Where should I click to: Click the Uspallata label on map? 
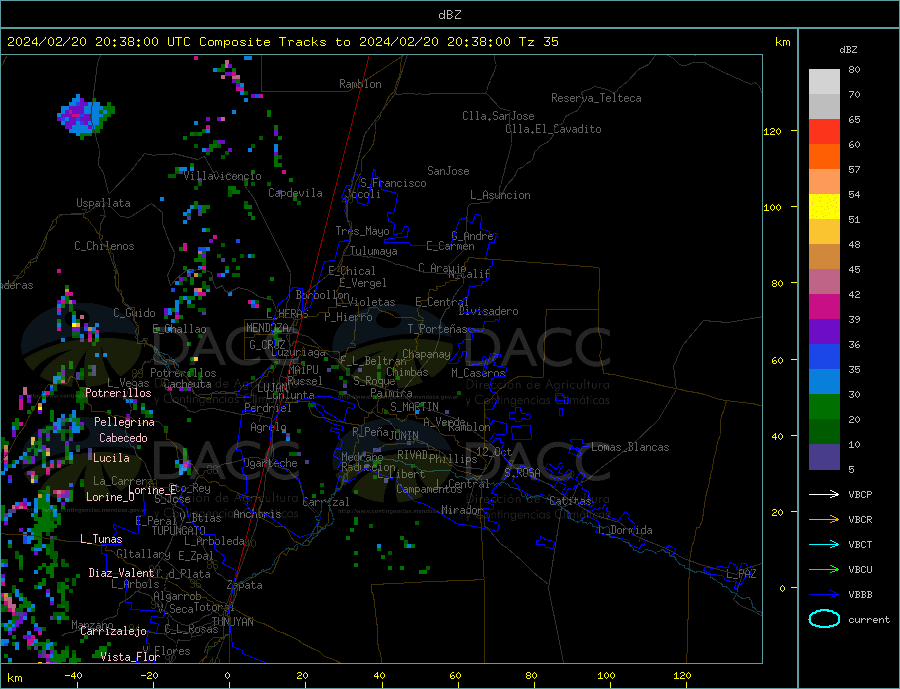coord(103,203)
